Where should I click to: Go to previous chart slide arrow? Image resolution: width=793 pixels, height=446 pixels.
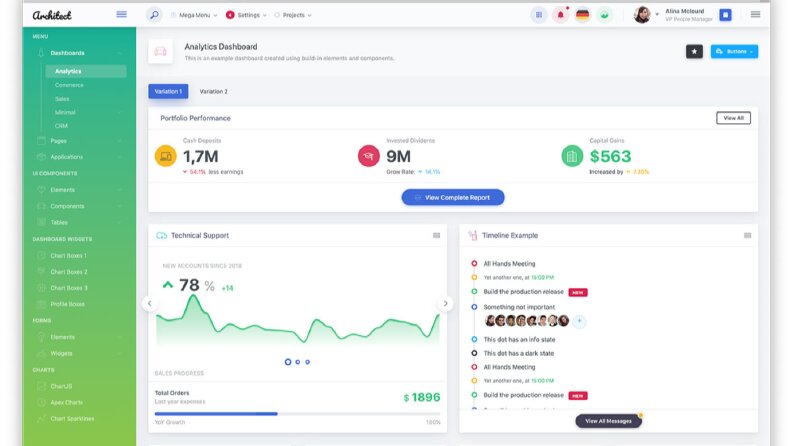tap(149, 303)
